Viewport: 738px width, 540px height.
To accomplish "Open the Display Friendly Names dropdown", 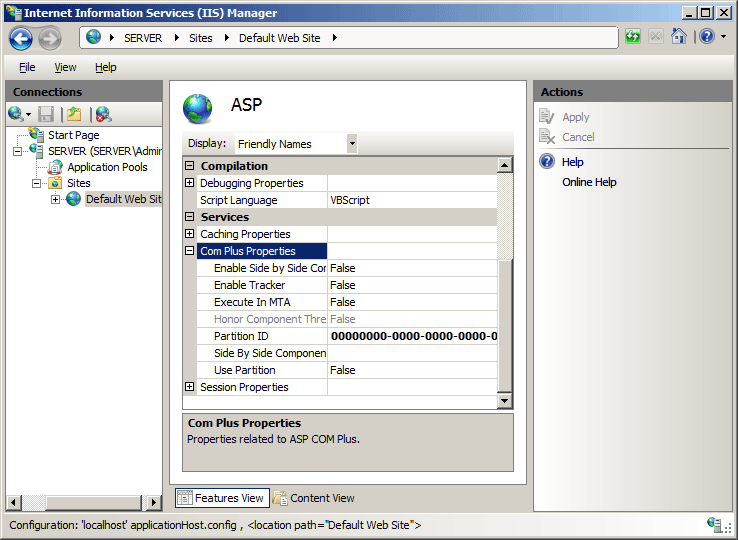I will tap(351, 144).
